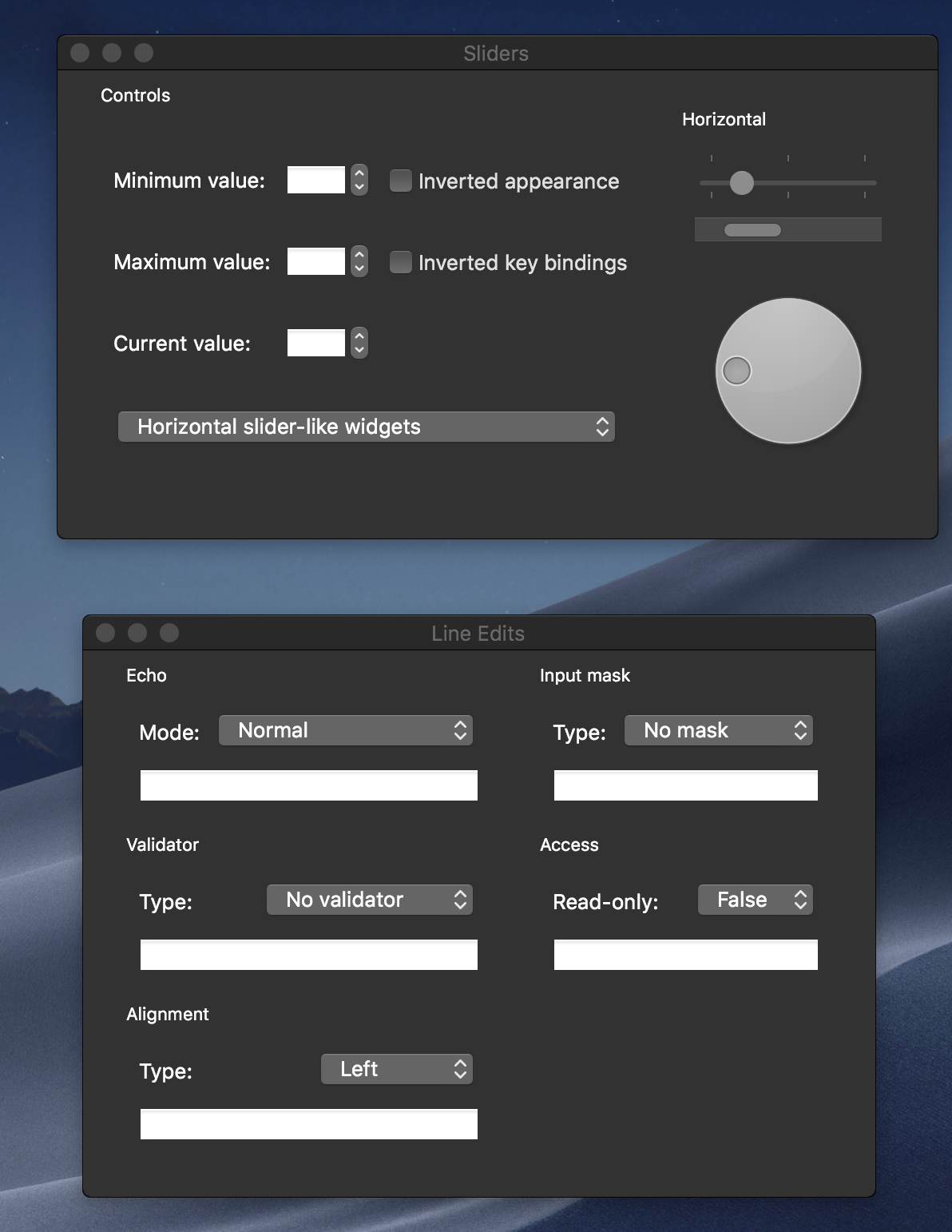
Task: Enable the Inverted appearance checkbox
Action: point(400,181)
